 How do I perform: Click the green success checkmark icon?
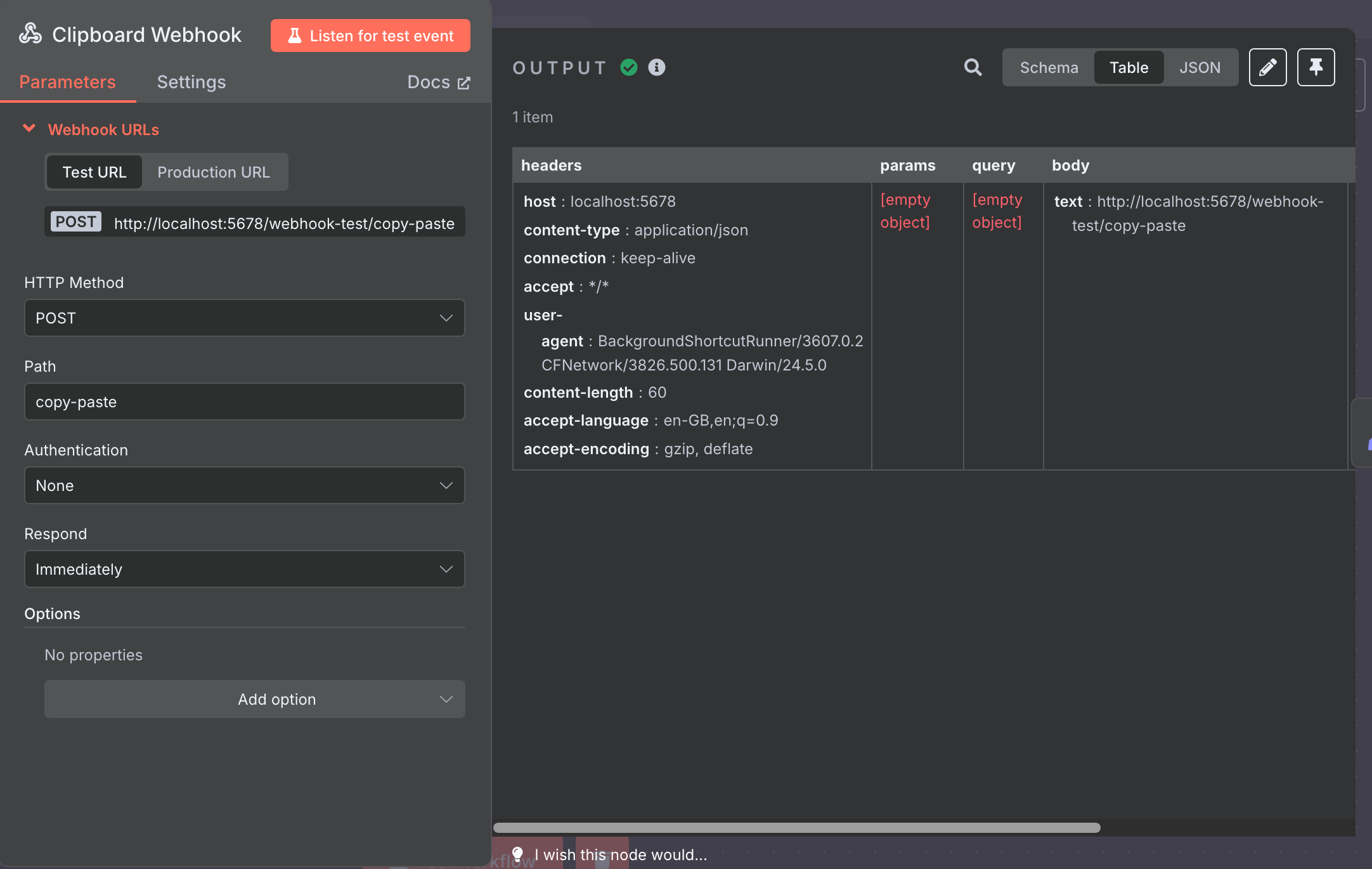click(628, 67)
